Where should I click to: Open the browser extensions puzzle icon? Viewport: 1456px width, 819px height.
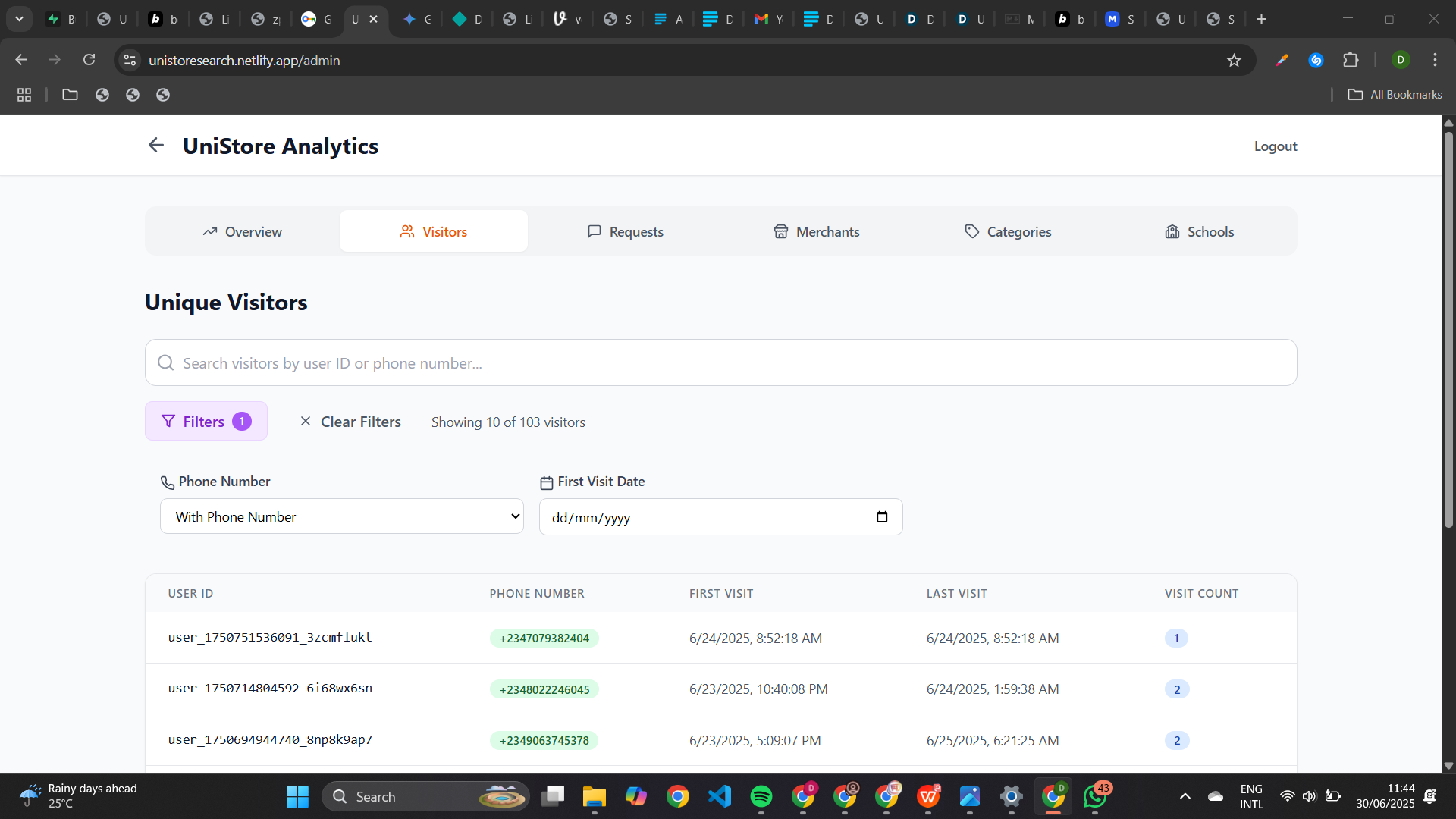(1351, 61)
